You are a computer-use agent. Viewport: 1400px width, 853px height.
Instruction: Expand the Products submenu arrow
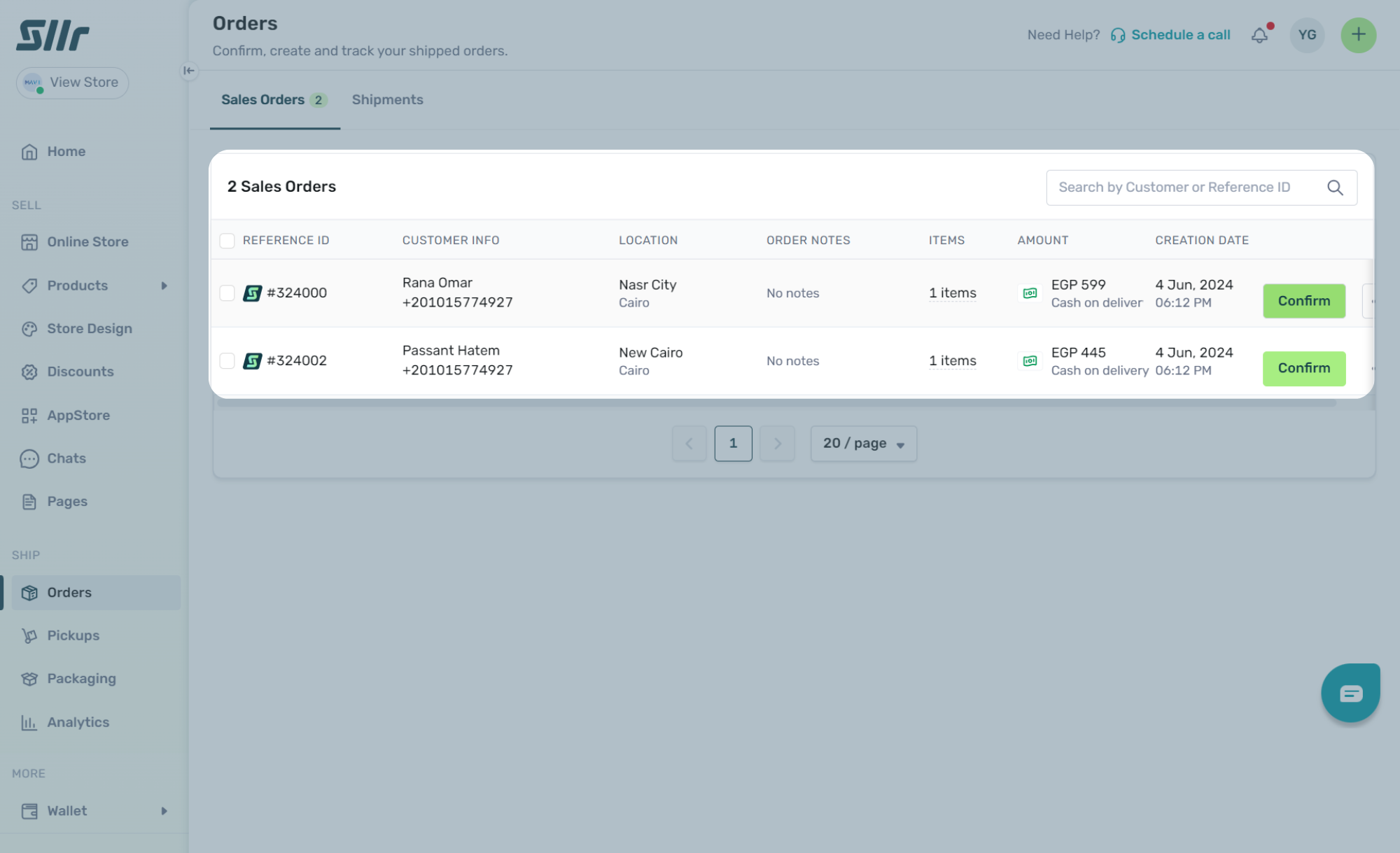164,285
